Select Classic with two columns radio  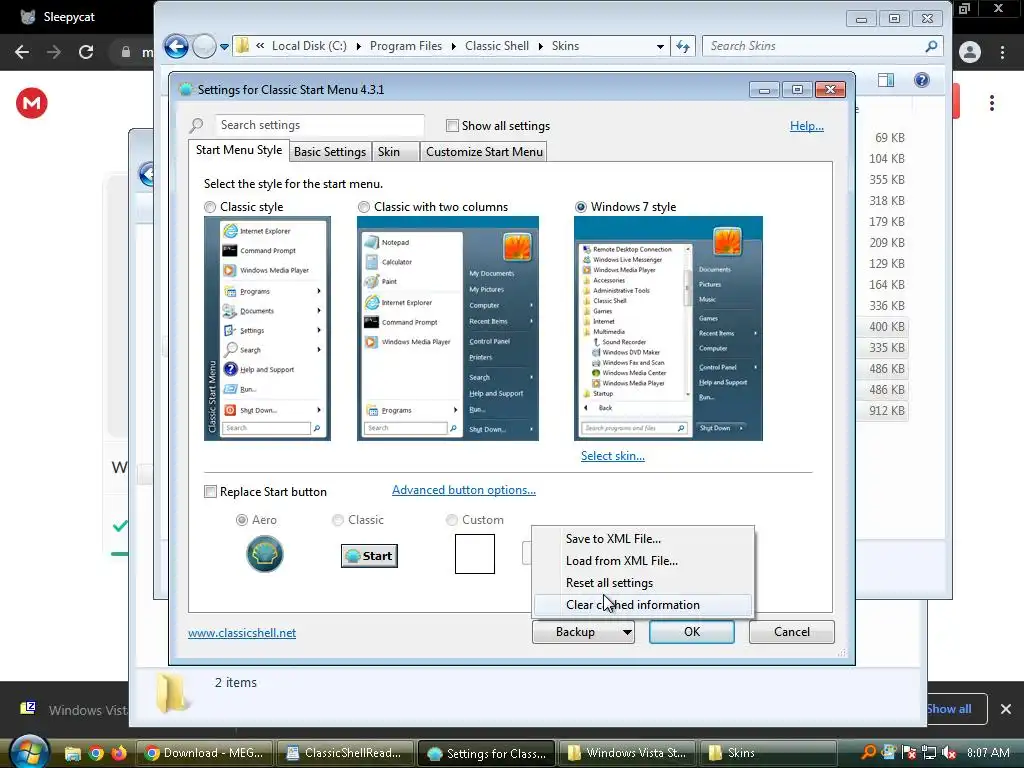[364, 207]
